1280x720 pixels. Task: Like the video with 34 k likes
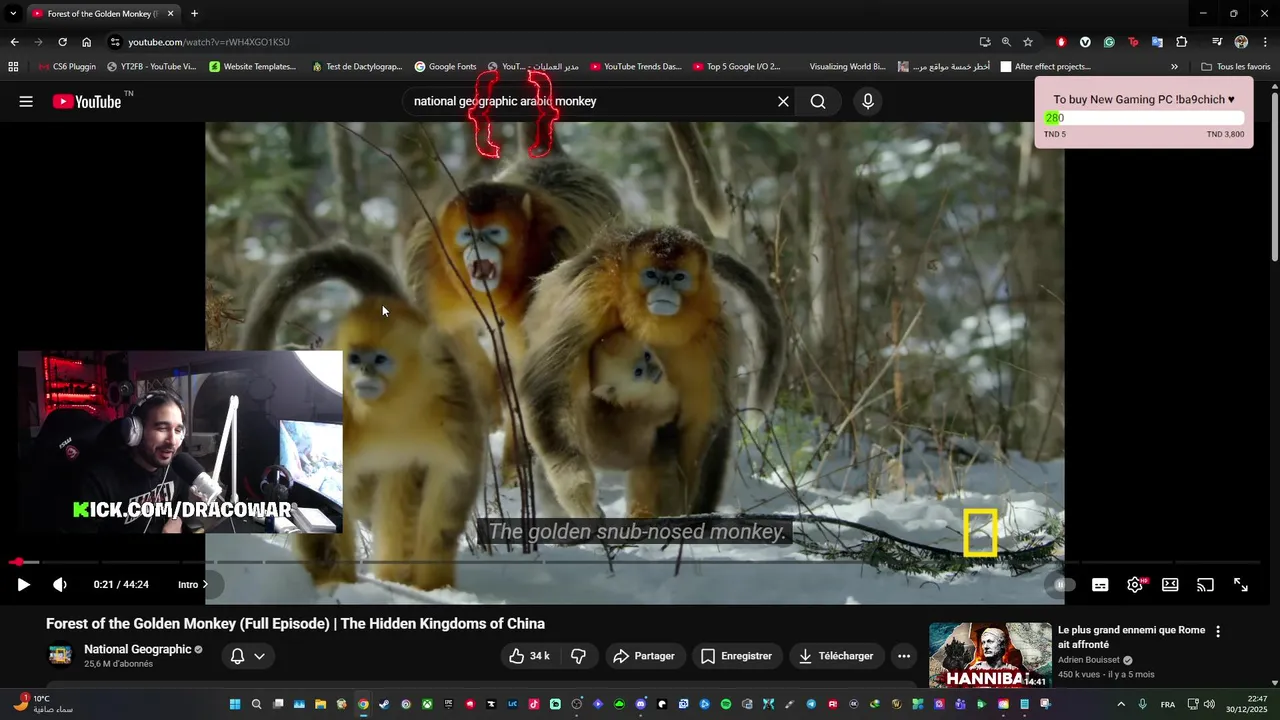(x=528, y=656)
